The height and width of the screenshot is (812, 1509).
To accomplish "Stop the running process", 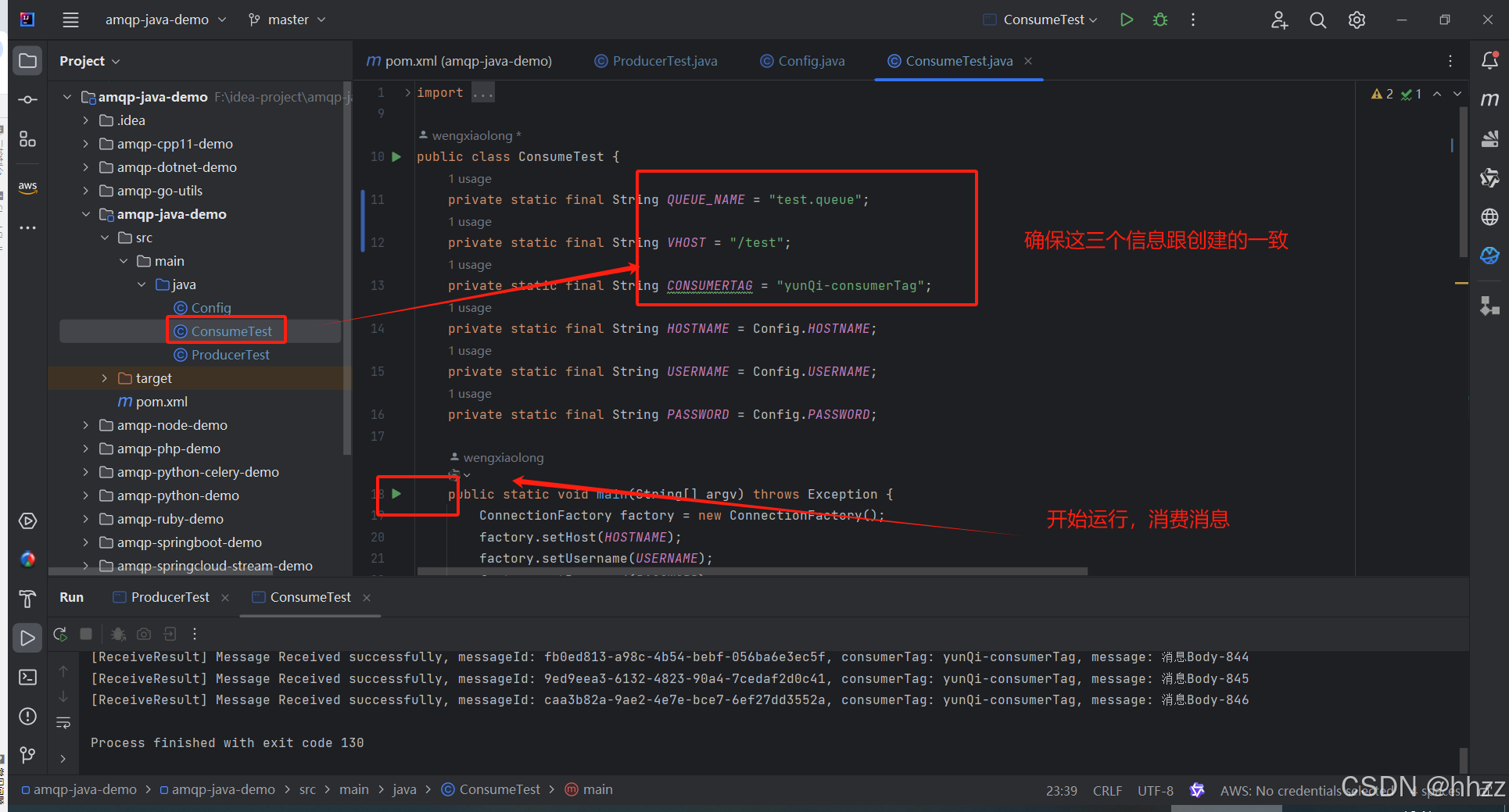I will (x=86, y=634).
